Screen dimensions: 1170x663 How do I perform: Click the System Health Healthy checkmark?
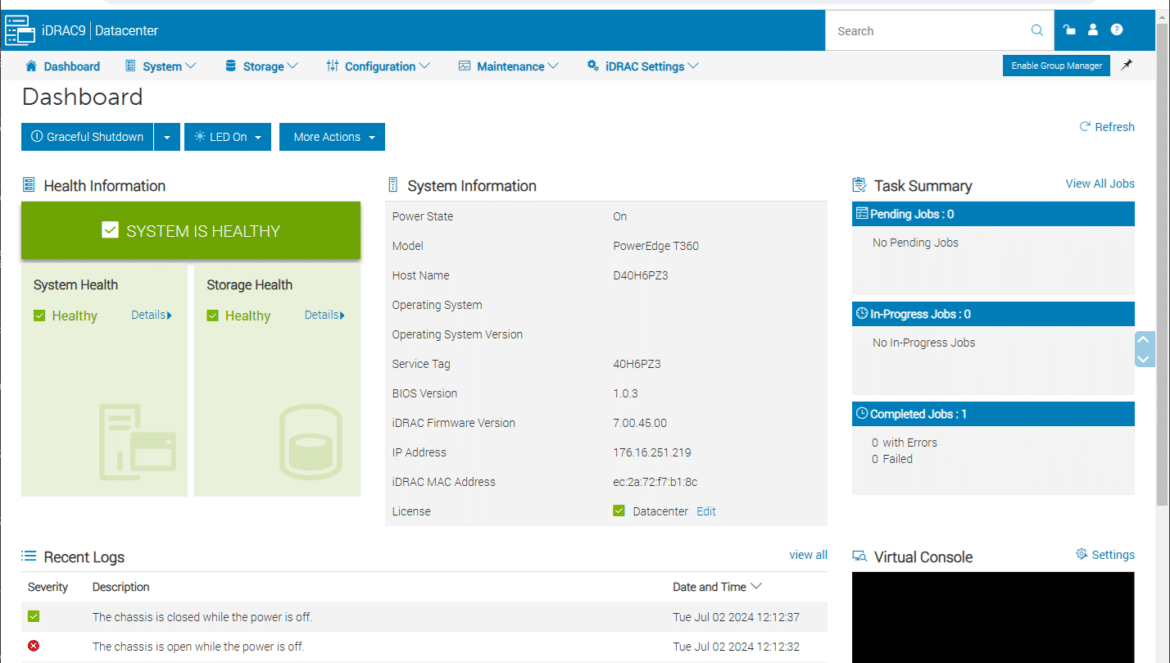[40, 315]
